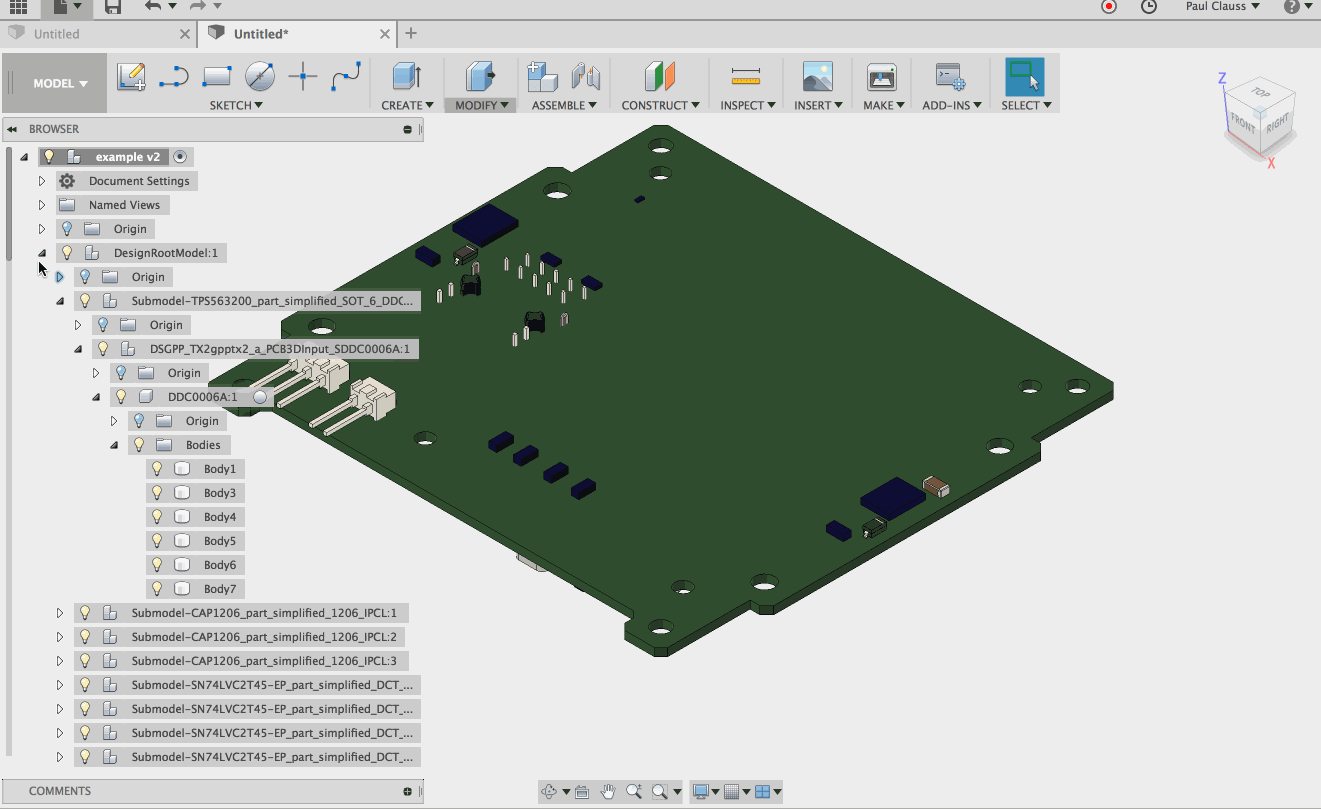Select the Spline sketch tool

(346, 77)
